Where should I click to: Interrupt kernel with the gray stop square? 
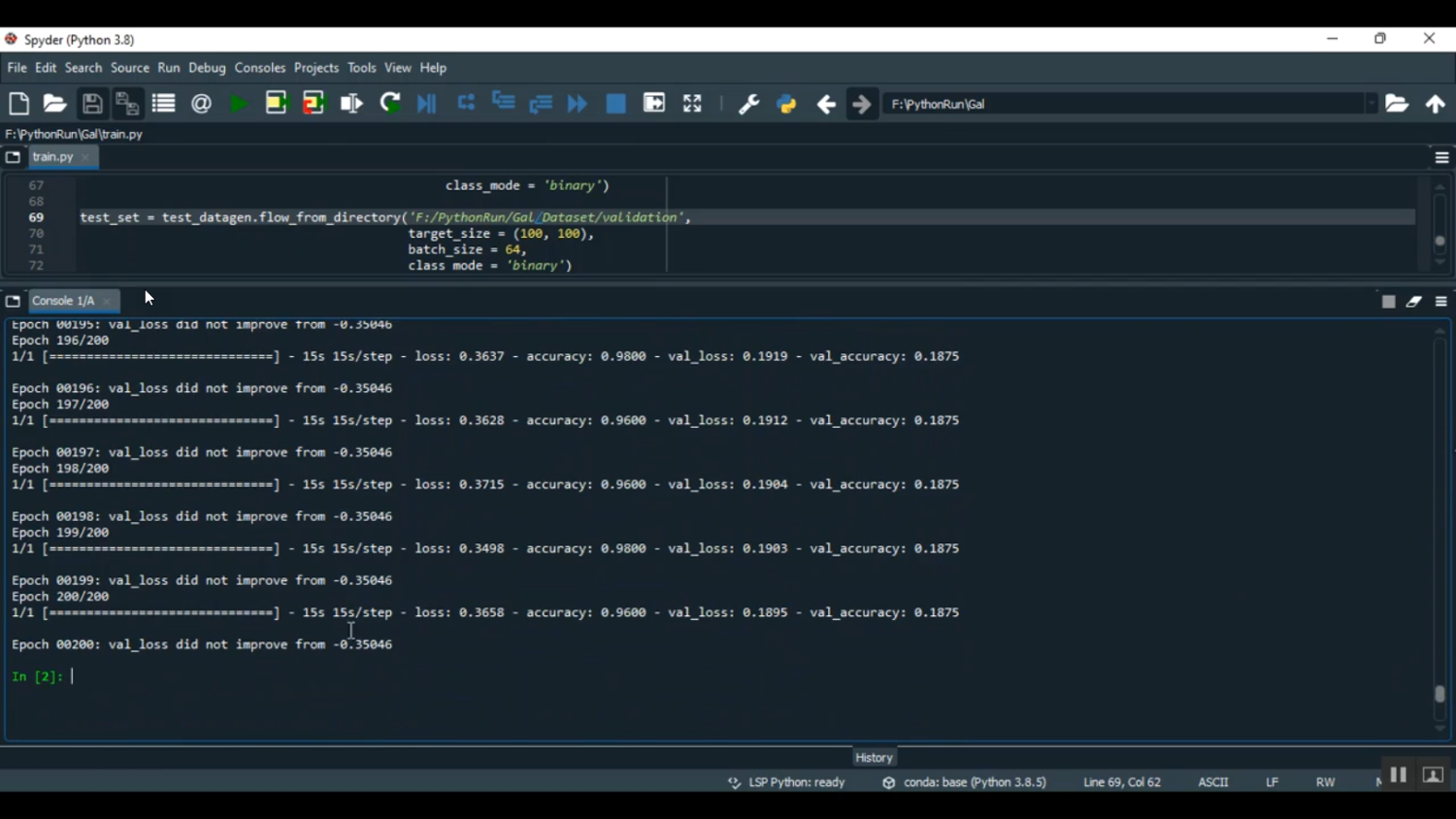click(x=1388, y=302)
